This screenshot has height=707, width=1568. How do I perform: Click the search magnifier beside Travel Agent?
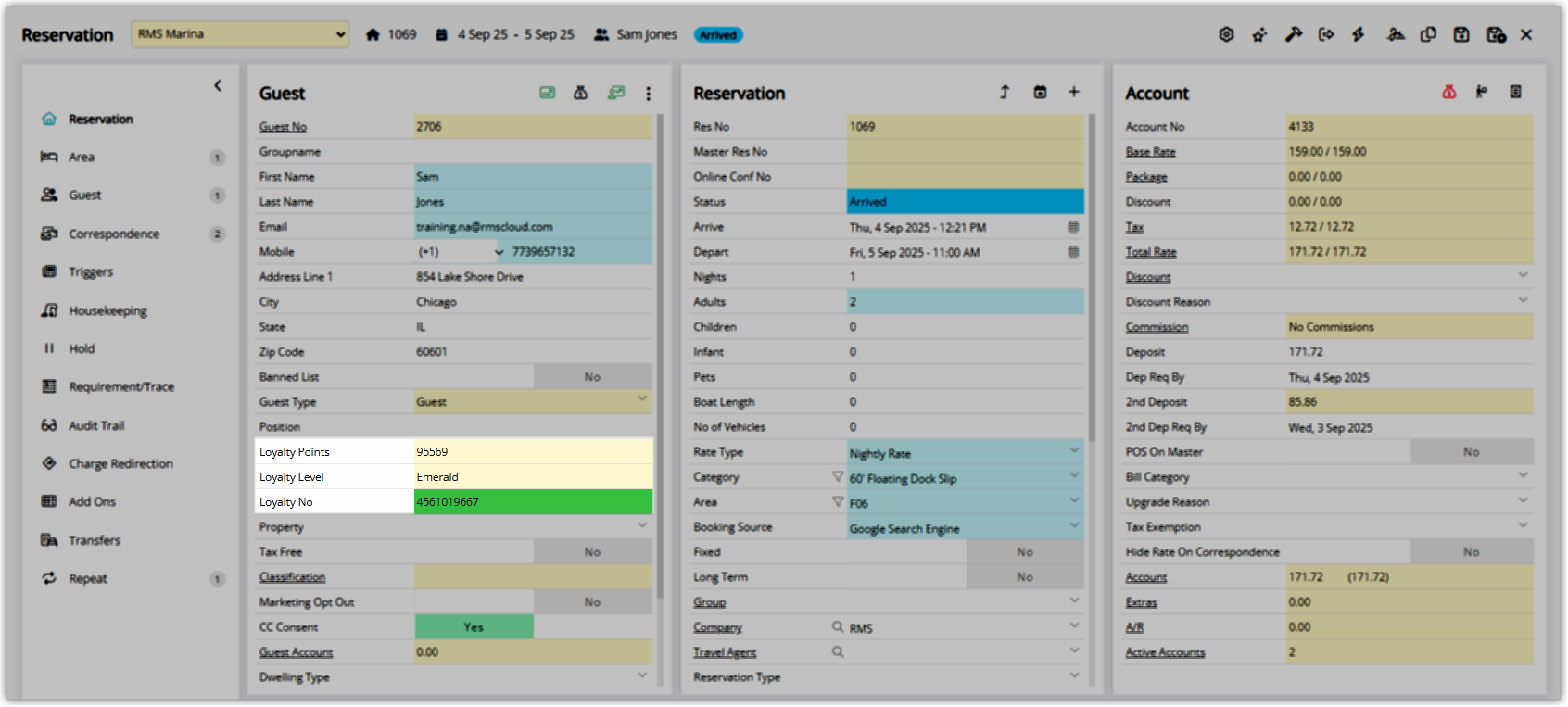point(838,652)
